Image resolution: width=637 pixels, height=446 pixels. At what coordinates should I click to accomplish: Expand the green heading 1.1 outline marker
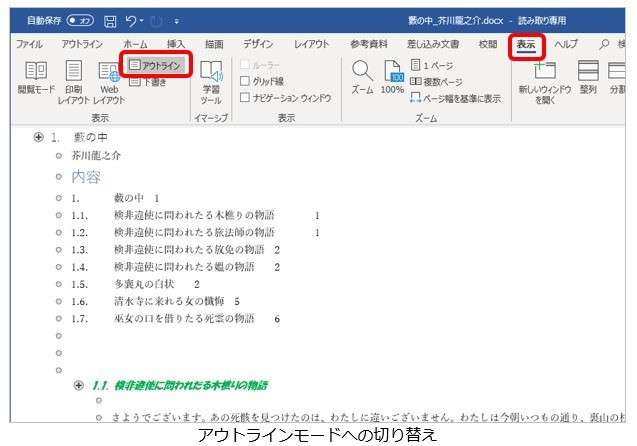click(x=79, y=385)
